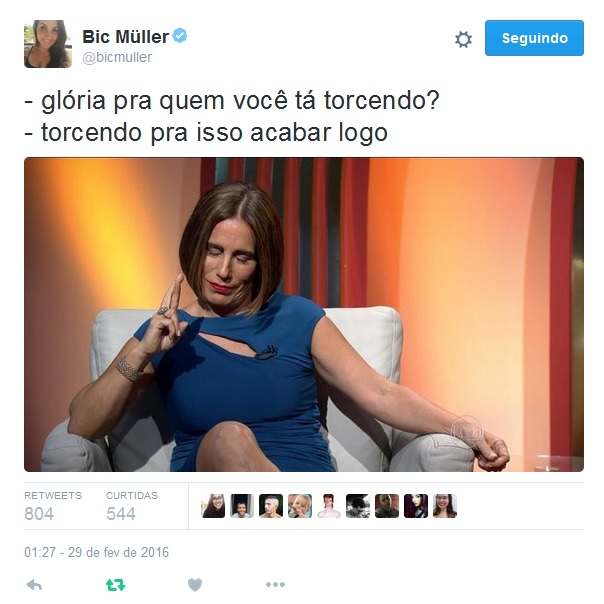The image size is (604, 604).
Task: Open the @bicmuller handle link
Action: point(117,57)
